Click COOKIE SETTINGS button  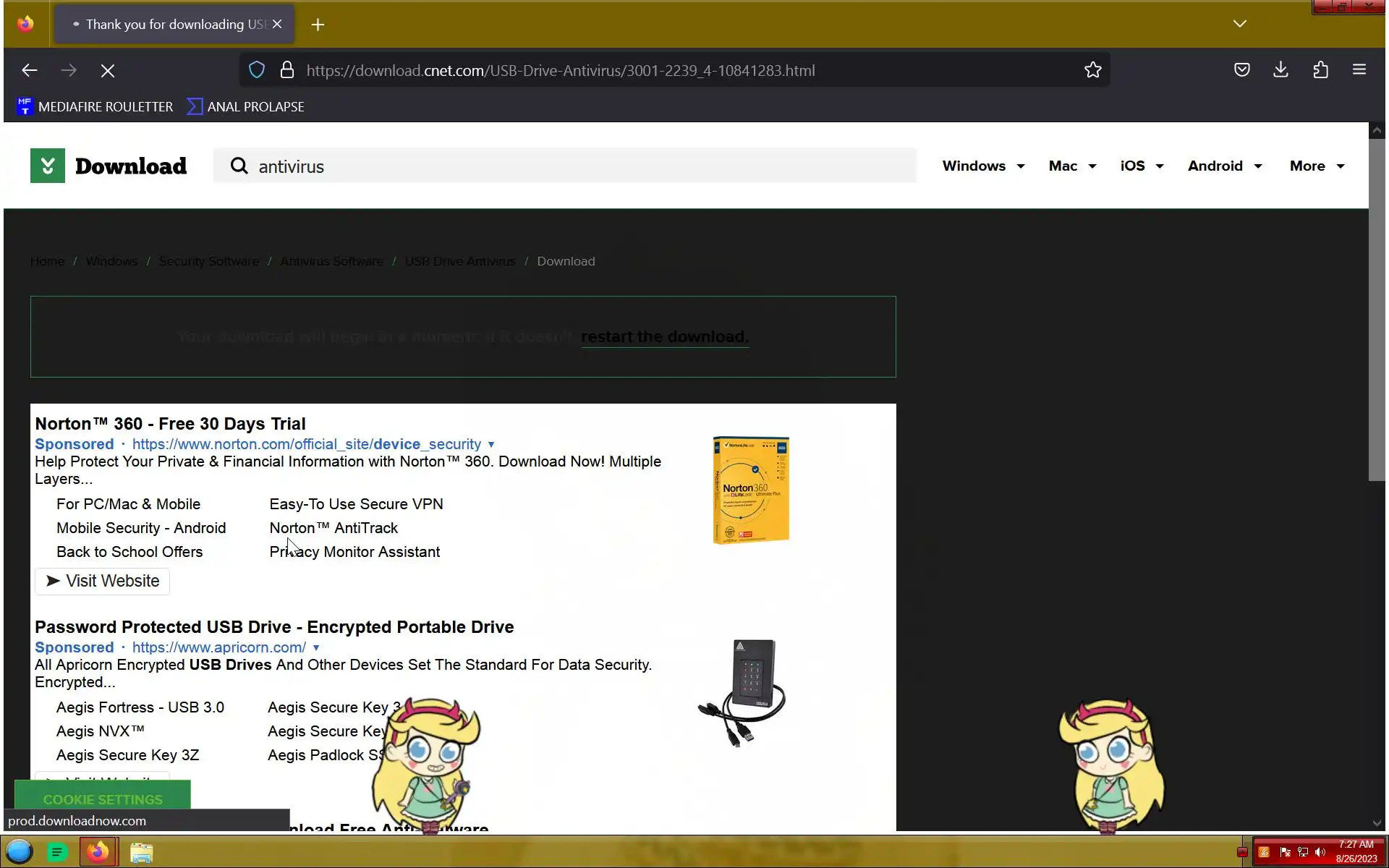point(103,799)
